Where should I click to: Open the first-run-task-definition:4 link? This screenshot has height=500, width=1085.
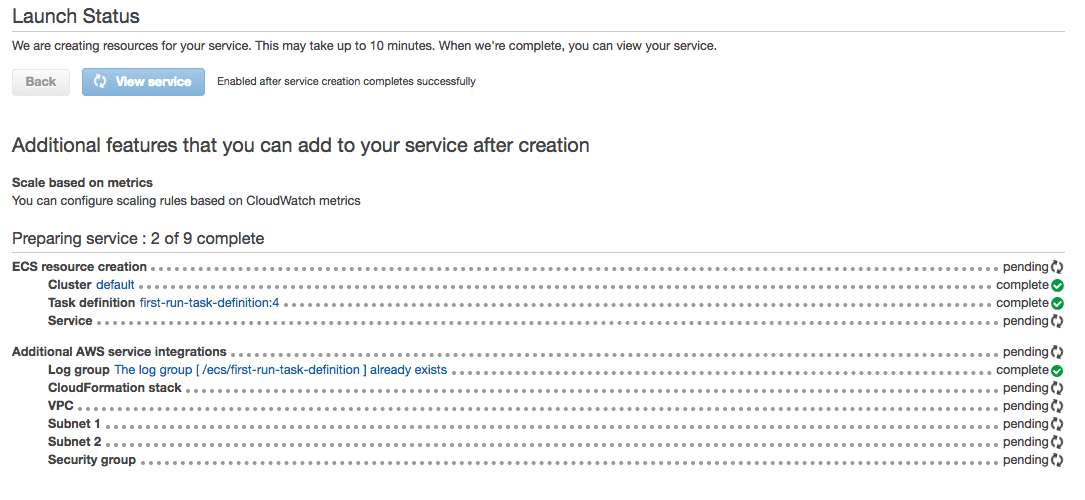pos(209,303)
